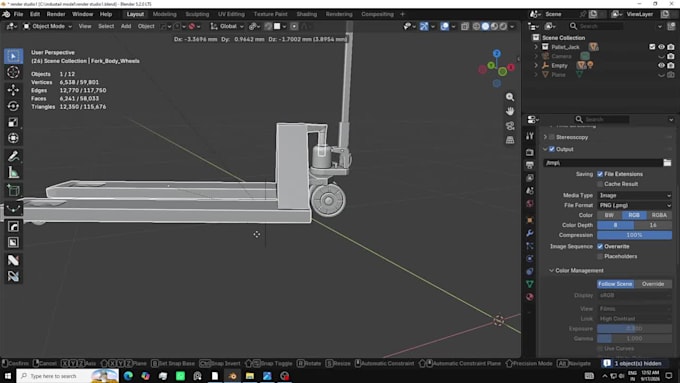The image size is (680, 383).
Task: Click the viewport pan hand icon
Action: [x=510, y=111]
